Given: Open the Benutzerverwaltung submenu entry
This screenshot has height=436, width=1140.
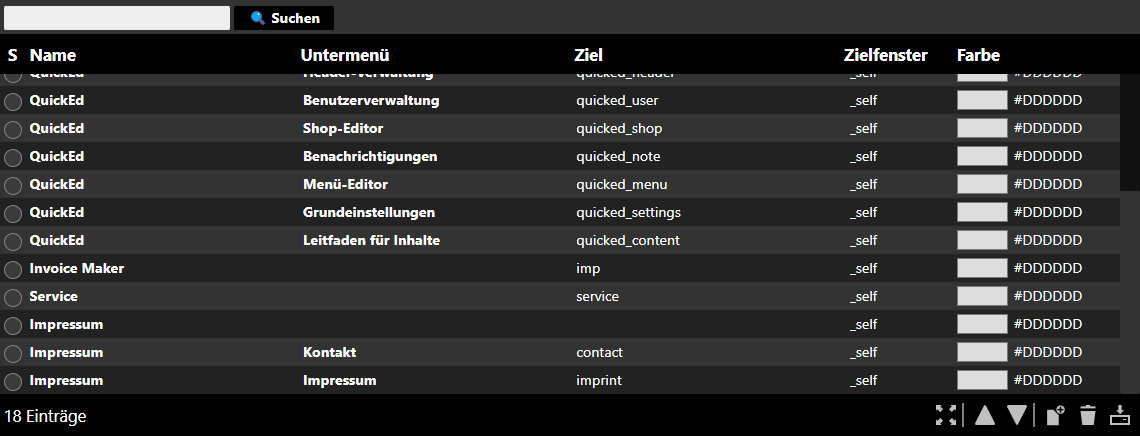Looking at the screenshot, I should pos(371,100).
